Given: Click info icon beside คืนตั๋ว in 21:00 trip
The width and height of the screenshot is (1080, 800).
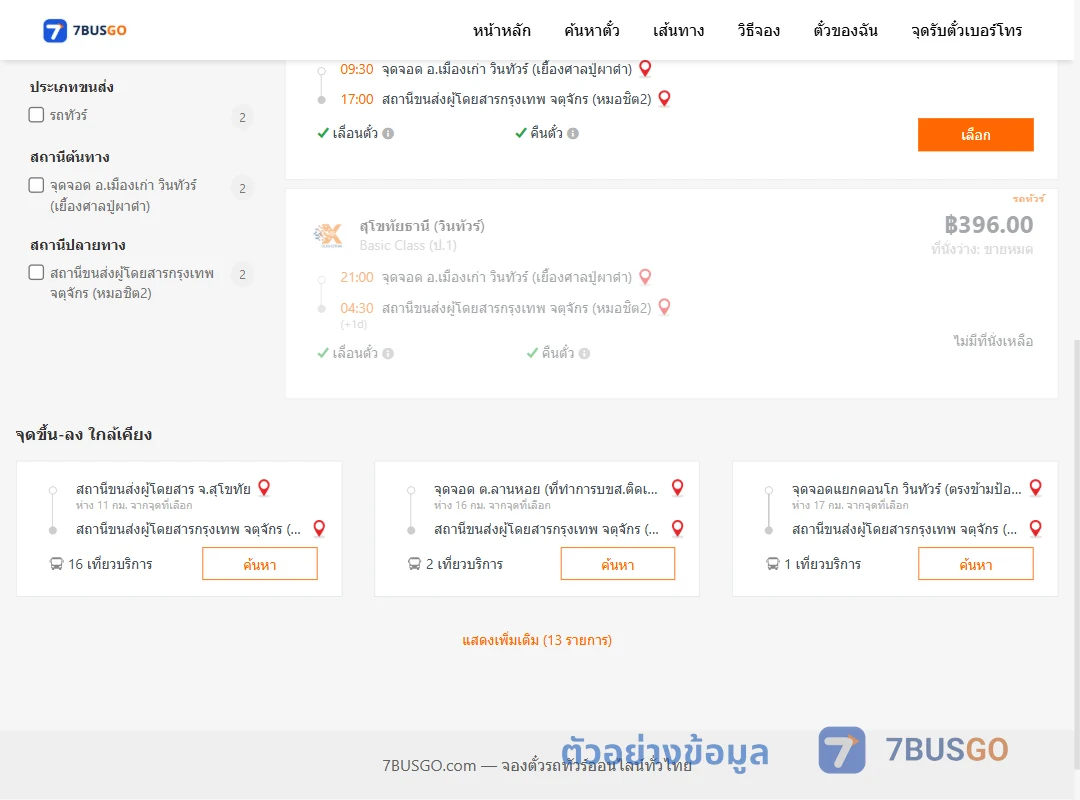Looking at the screenshot, I should (x=585, y=353).
